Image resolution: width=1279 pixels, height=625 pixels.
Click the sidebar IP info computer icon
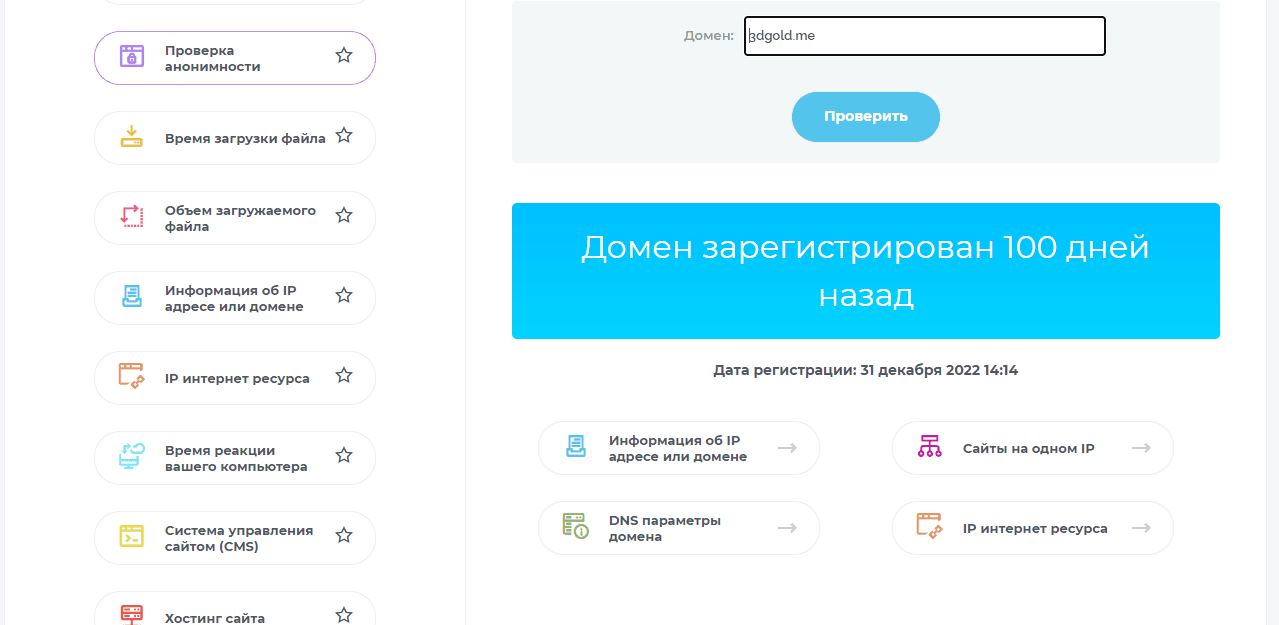point(132,296)
